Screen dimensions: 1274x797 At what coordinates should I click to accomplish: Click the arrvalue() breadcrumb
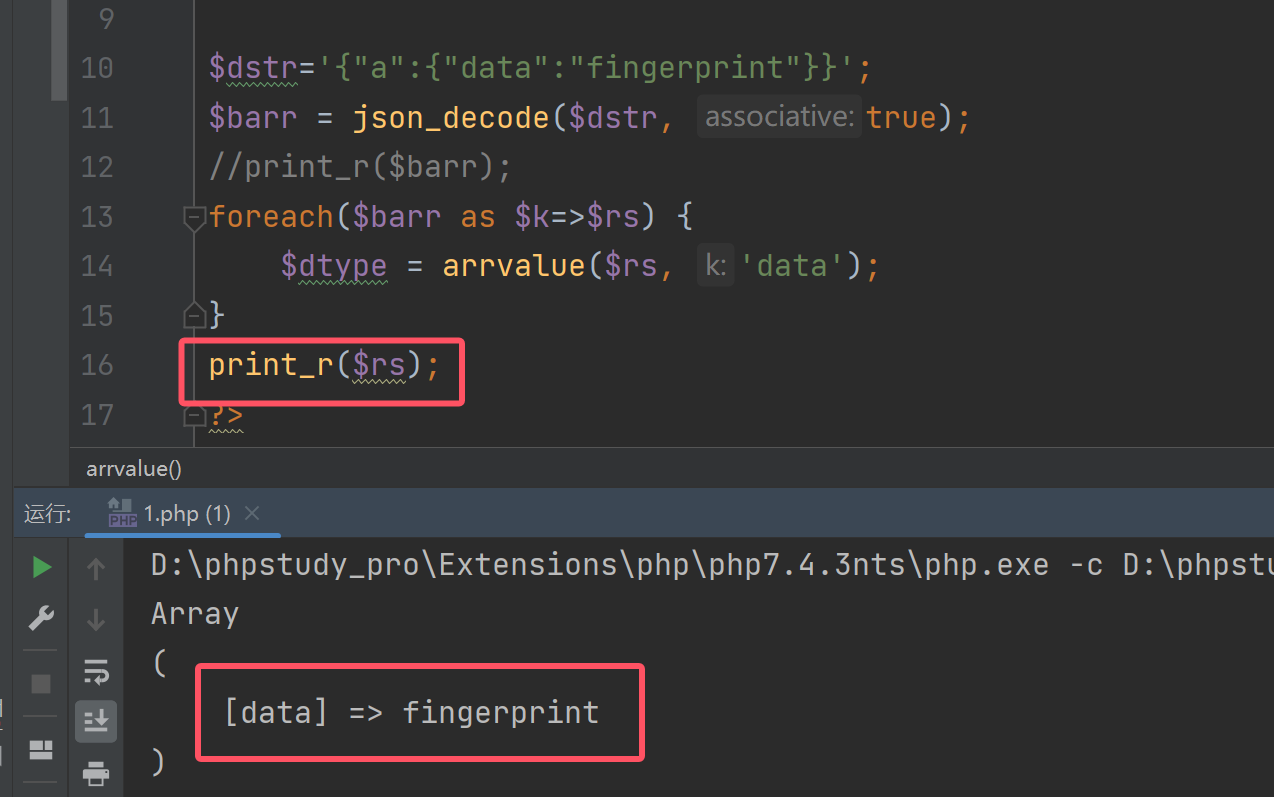click(134, 468)
